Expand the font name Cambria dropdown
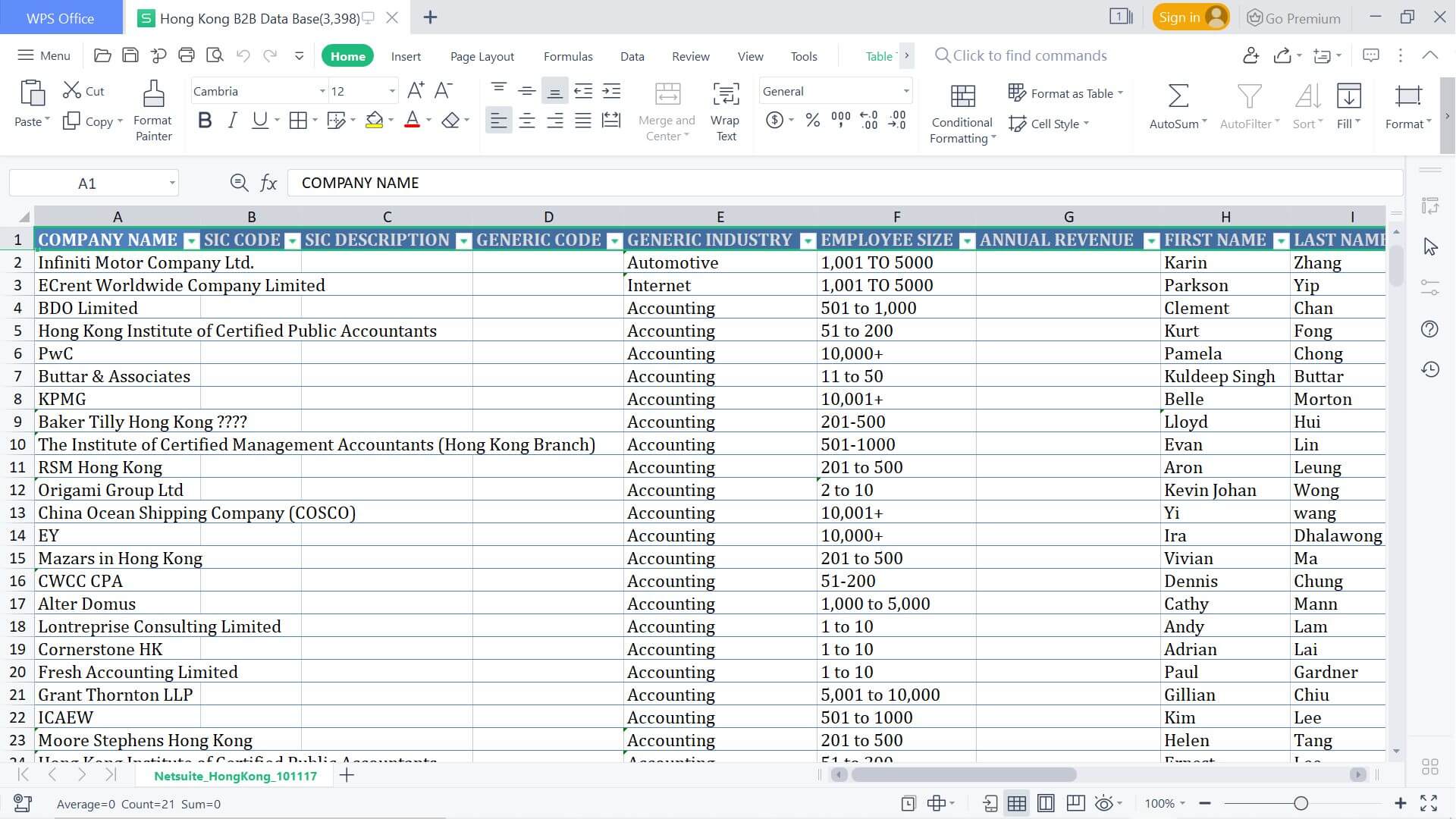Image resolution: width=1456 pixels, height=819 pixels. 322,91
